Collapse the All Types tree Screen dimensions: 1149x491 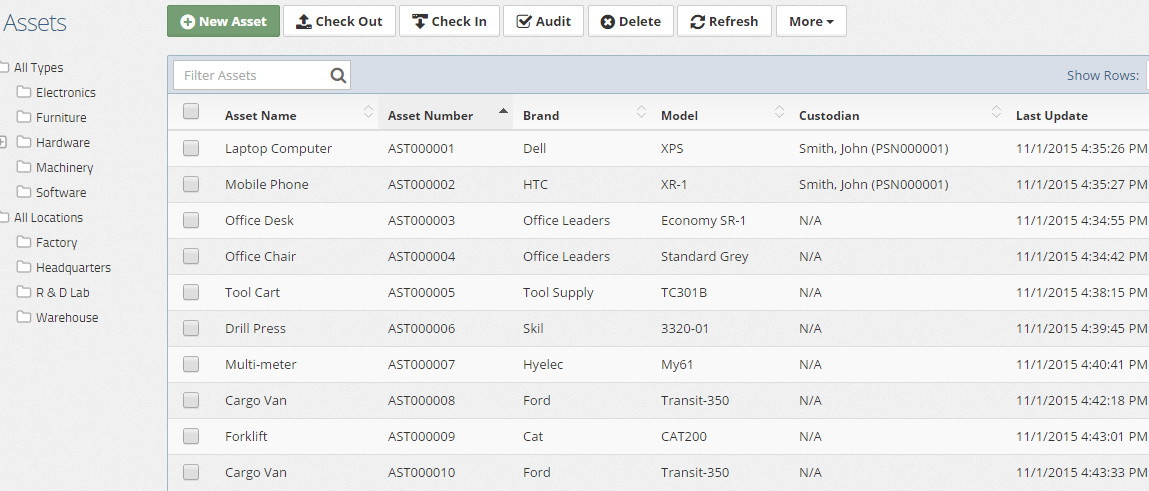coord(4,67)
